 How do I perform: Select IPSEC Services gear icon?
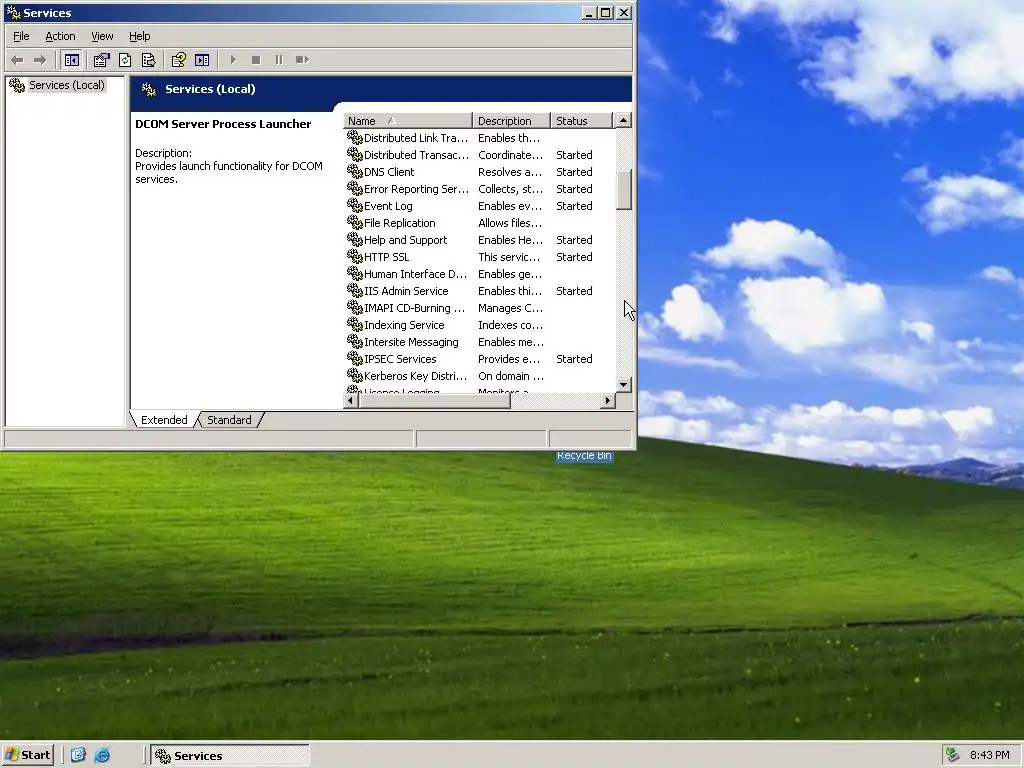click(x=355, y=359)
